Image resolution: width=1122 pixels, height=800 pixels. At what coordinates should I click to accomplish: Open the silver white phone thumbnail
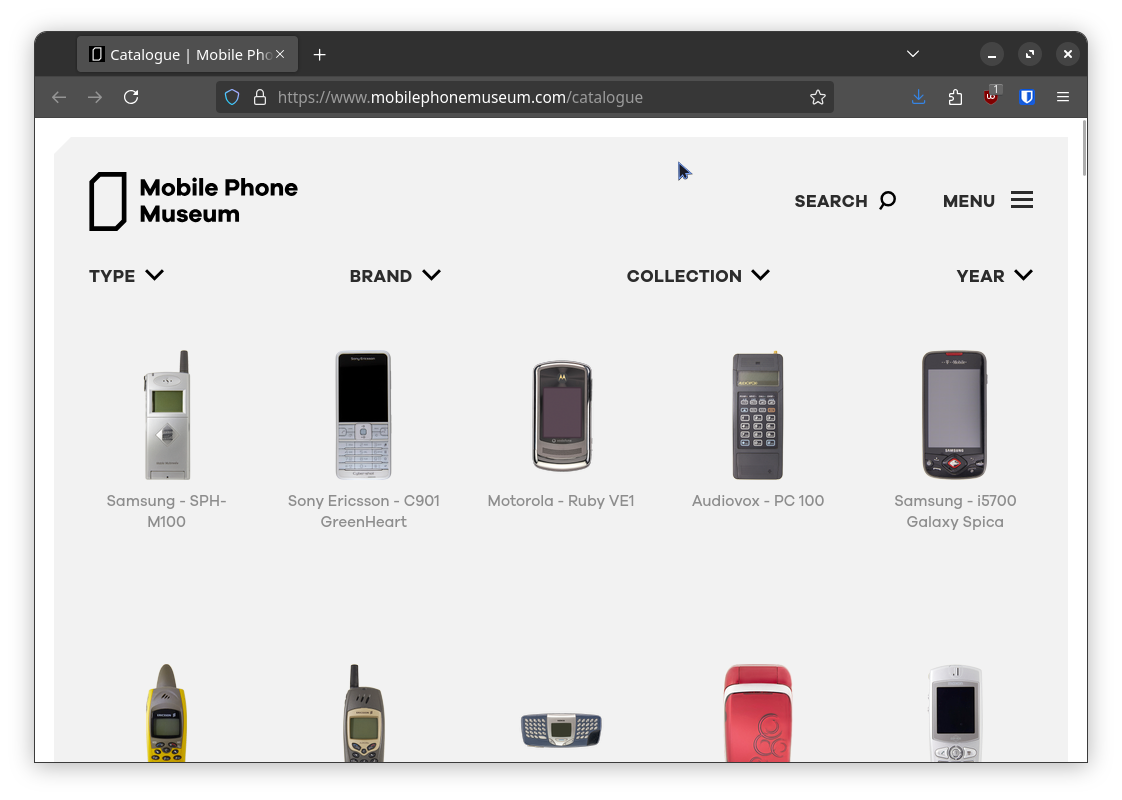[955, 713]
